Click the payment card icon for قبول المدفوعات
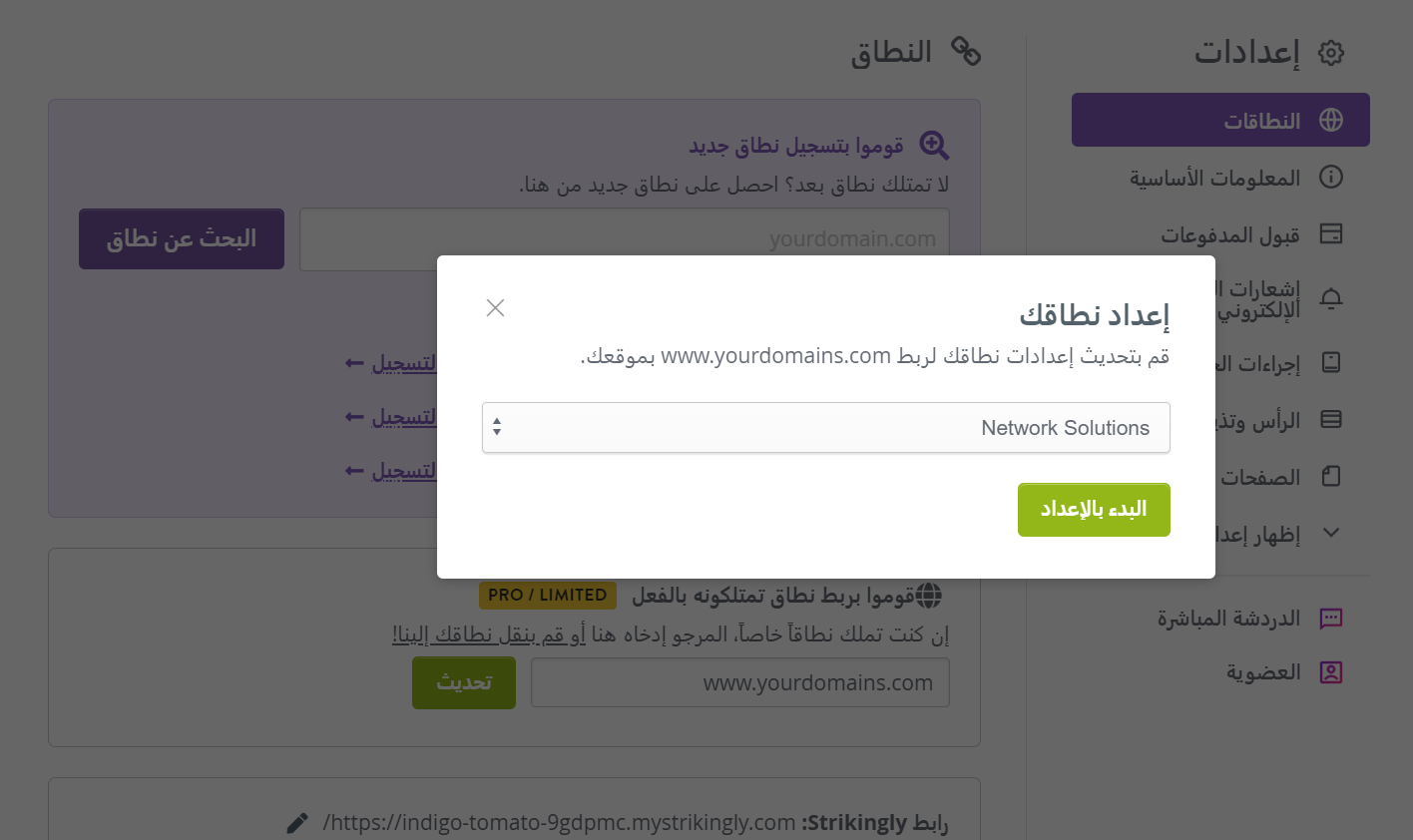Screen dimensions: 1413x840 coord(1331,233)
